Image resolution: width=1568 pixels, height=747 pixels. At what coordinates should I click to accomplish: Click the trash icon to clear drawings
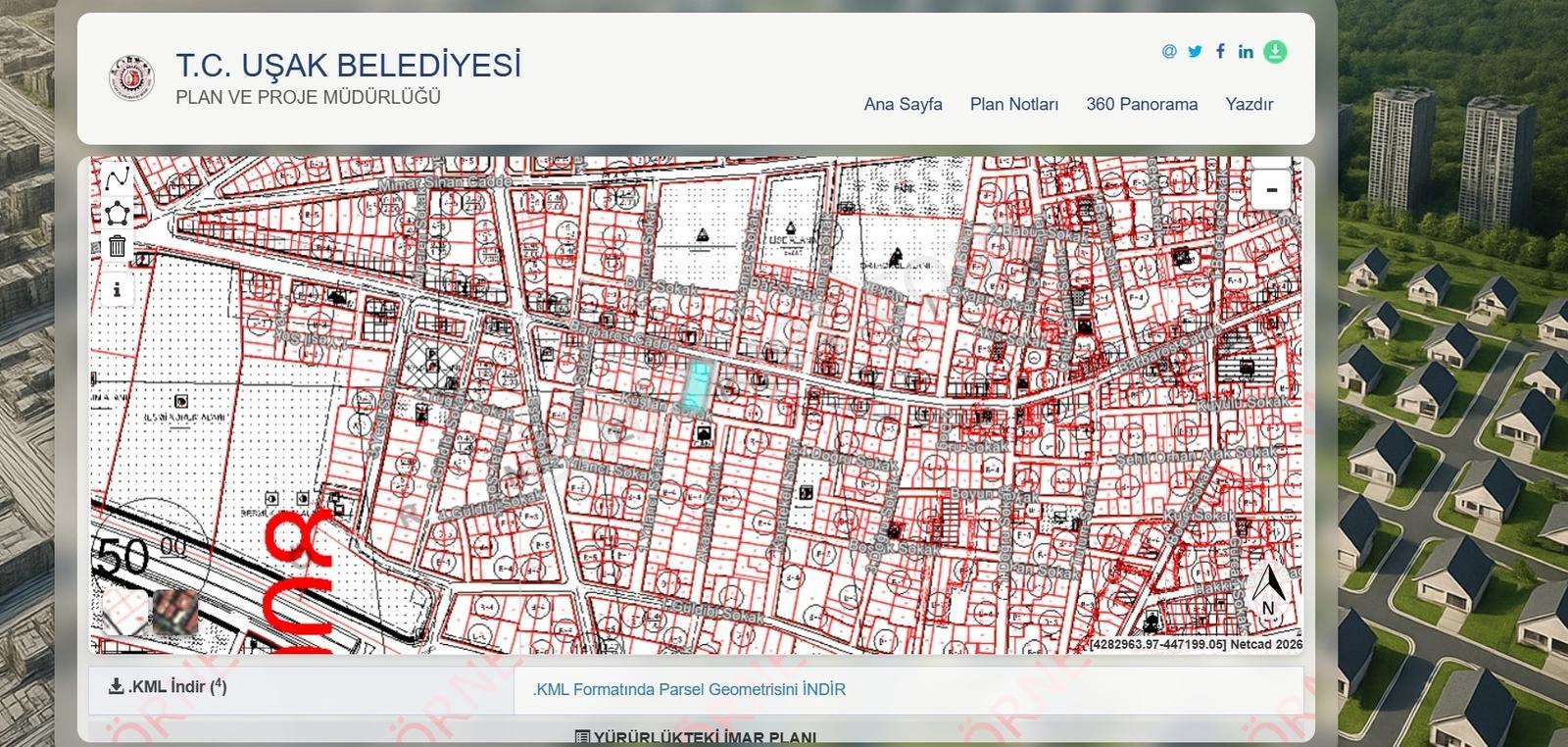(118, 246)
